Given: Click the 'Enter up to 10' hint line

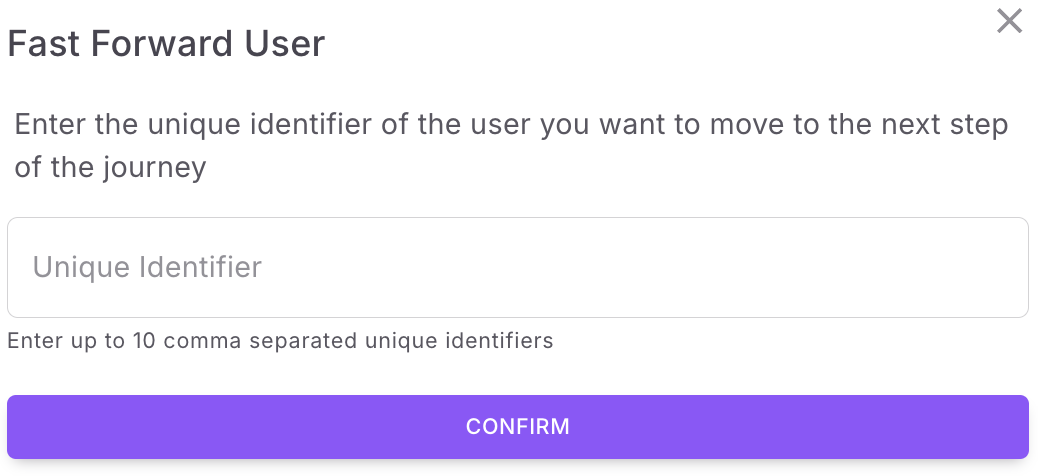Looking at the screenshot, I should pos(280,341).
